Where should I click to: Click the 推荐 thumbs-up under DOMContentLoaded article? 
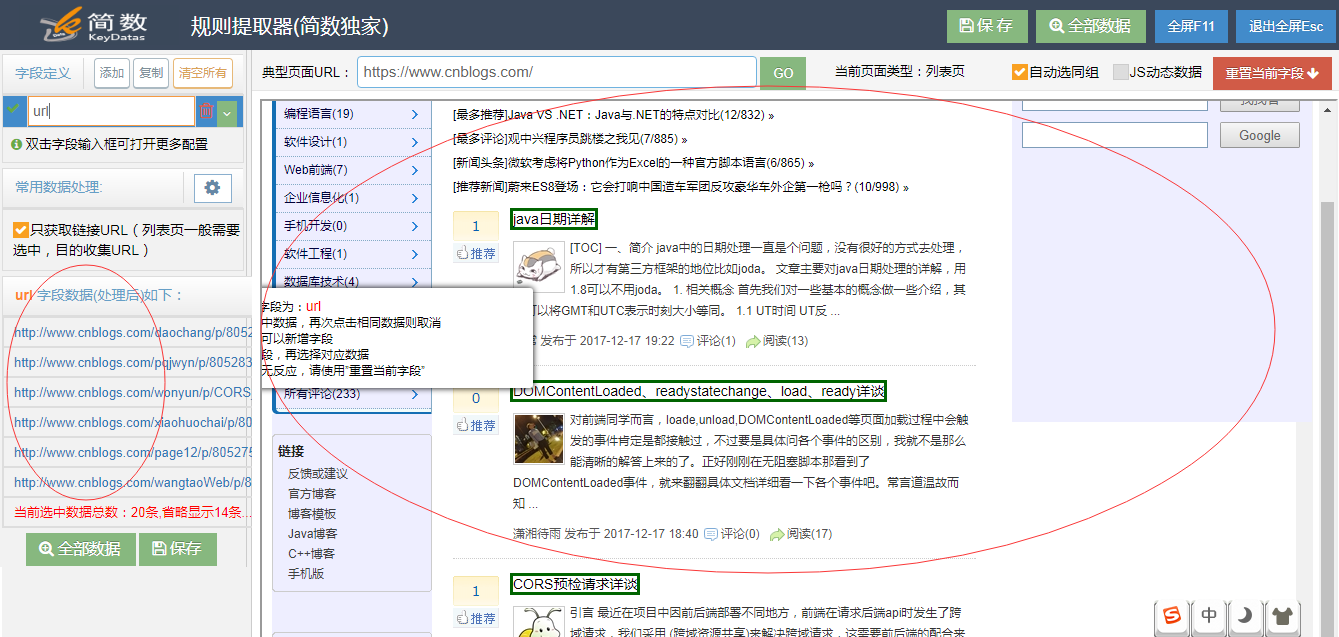tap(476, 426)
